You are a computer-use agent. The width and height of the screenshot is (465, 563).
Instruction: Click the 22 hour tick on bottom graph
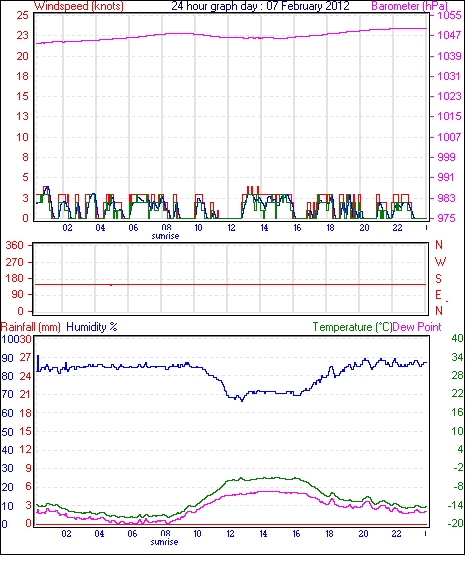click(x=396, y=534)
